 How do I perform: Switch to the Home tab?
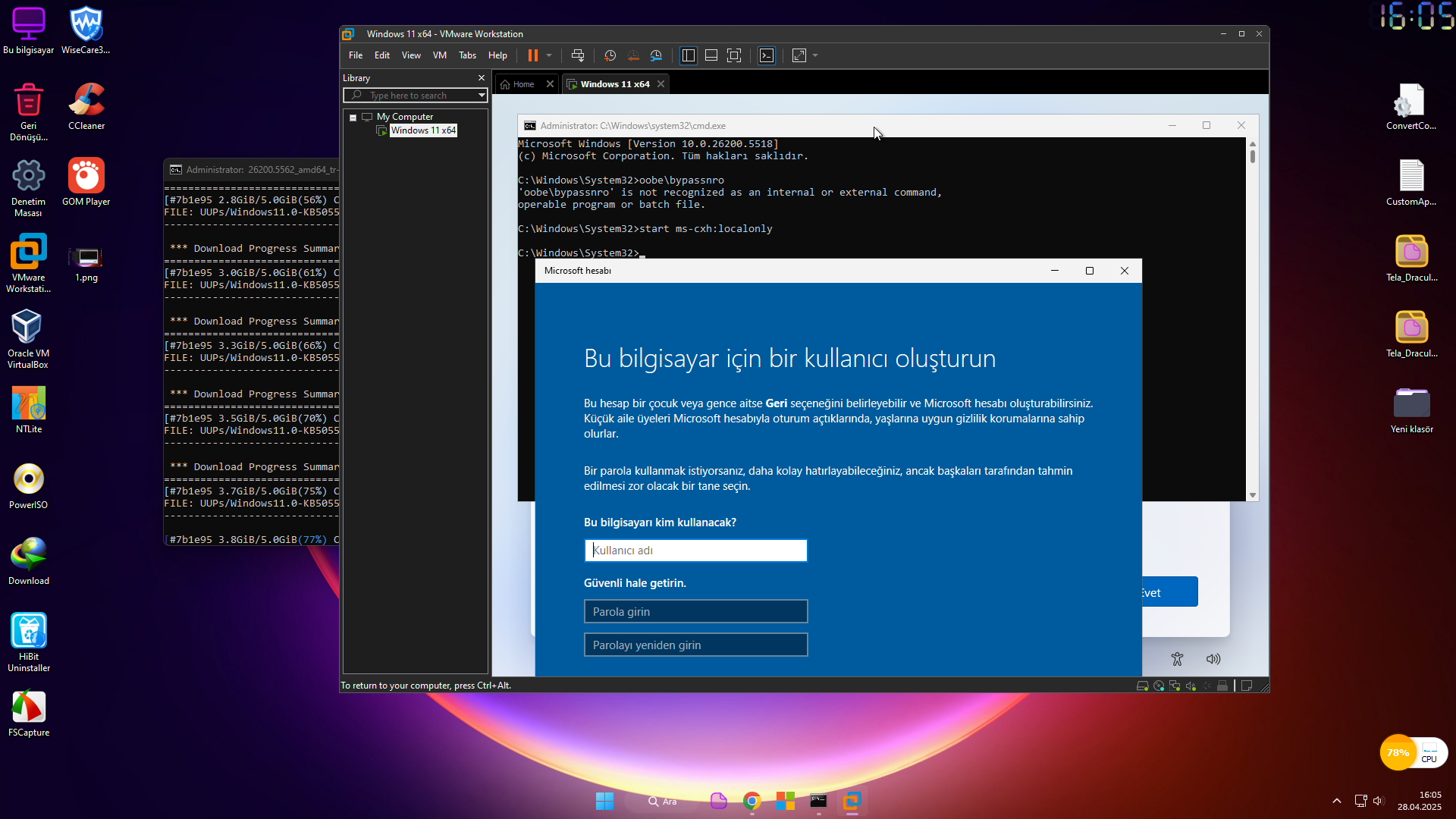click(523, 84)
